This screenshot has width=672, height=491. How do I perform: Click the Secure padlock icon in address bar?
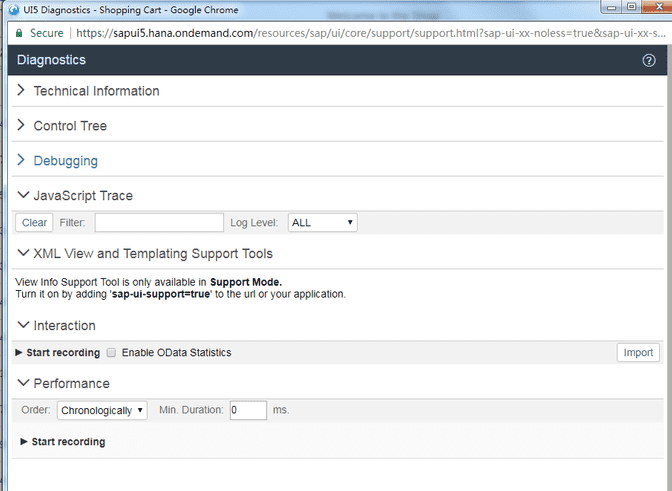[x=18, y=33]
